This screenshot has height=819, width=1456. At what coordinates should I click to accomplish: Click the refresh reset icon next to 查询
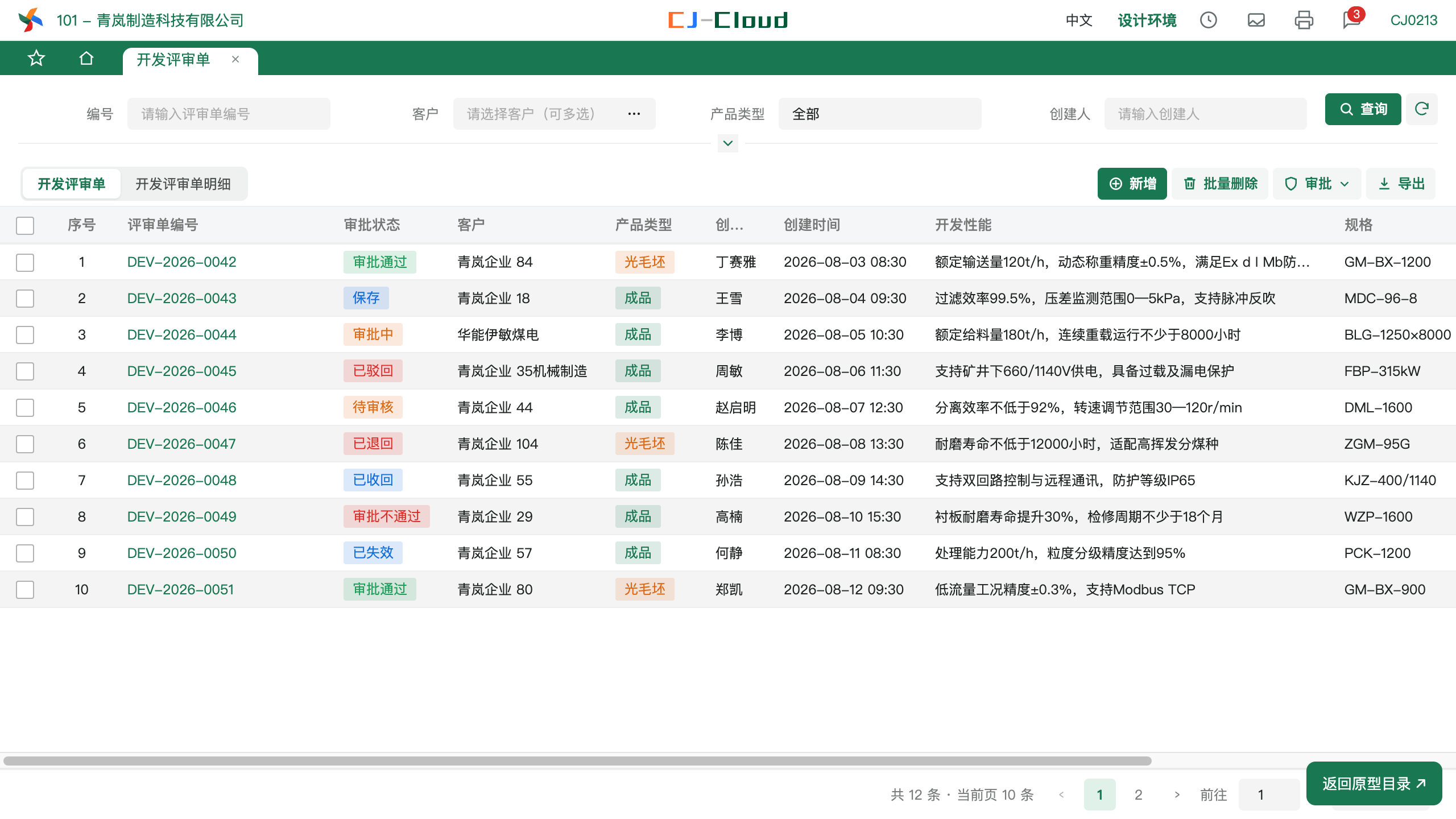click(x=1422, y=109)
